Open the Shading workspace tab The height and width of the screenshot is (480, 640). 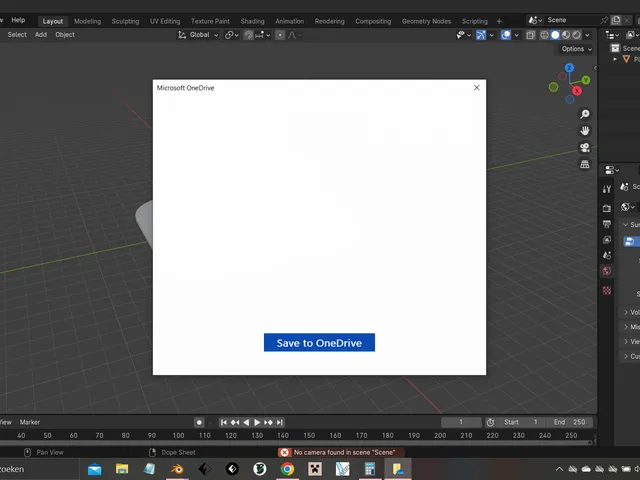[x=252, y=21]
